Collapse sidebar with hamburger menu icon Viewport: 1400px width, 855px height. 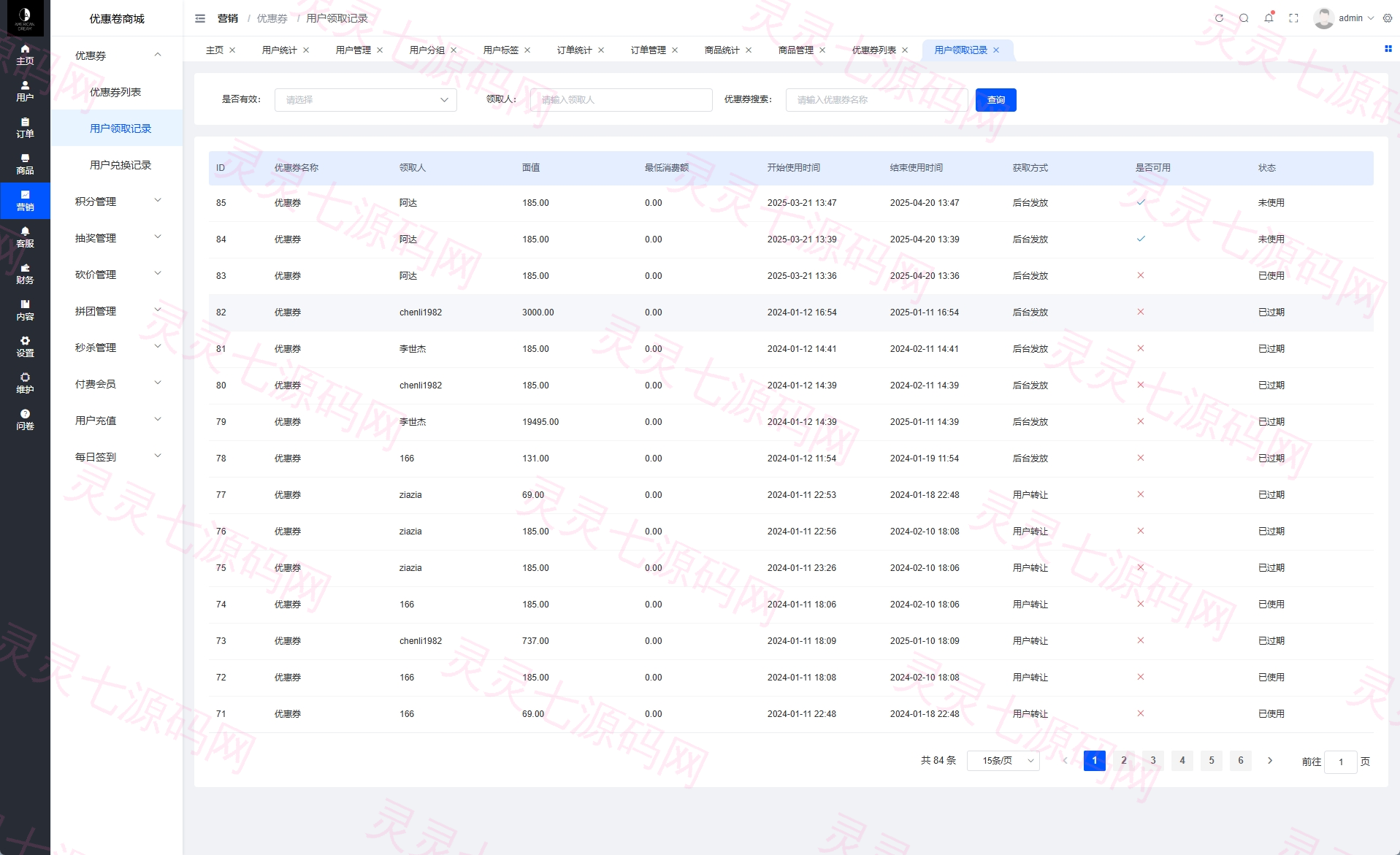pyautogui.click(x=200, y=18)
